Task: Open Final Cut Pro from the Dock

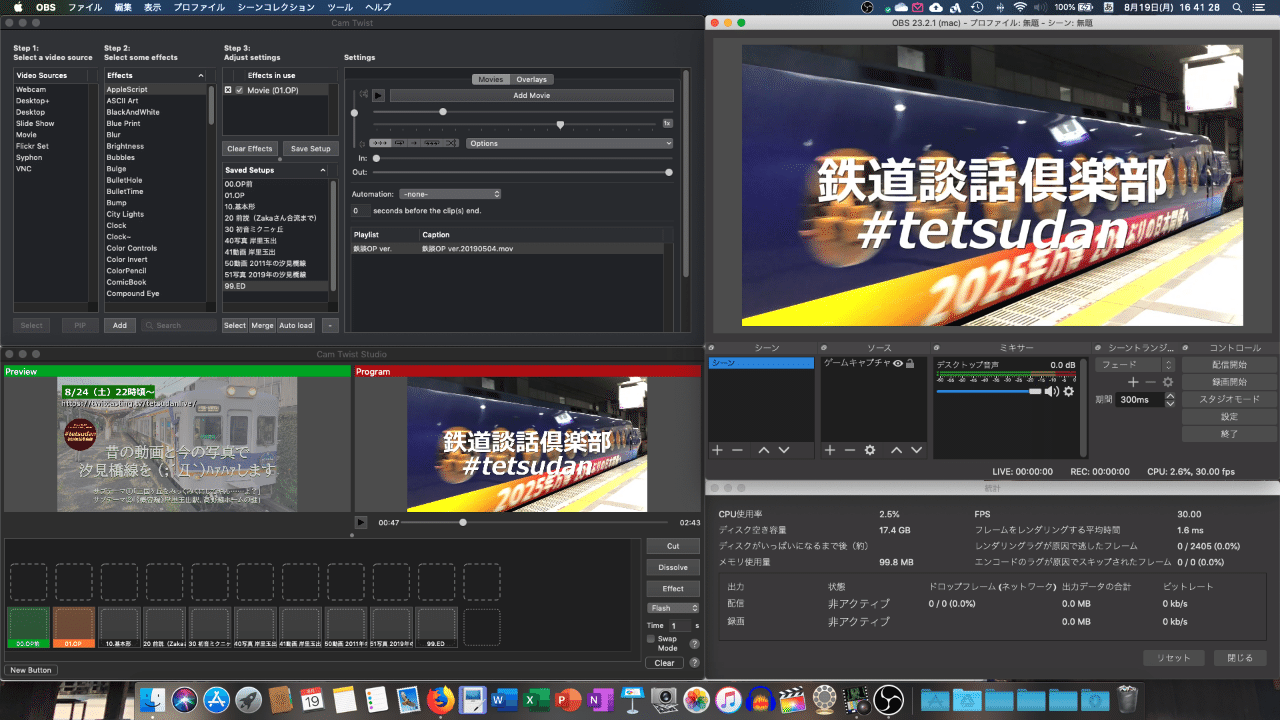Action: coord(794,699)
